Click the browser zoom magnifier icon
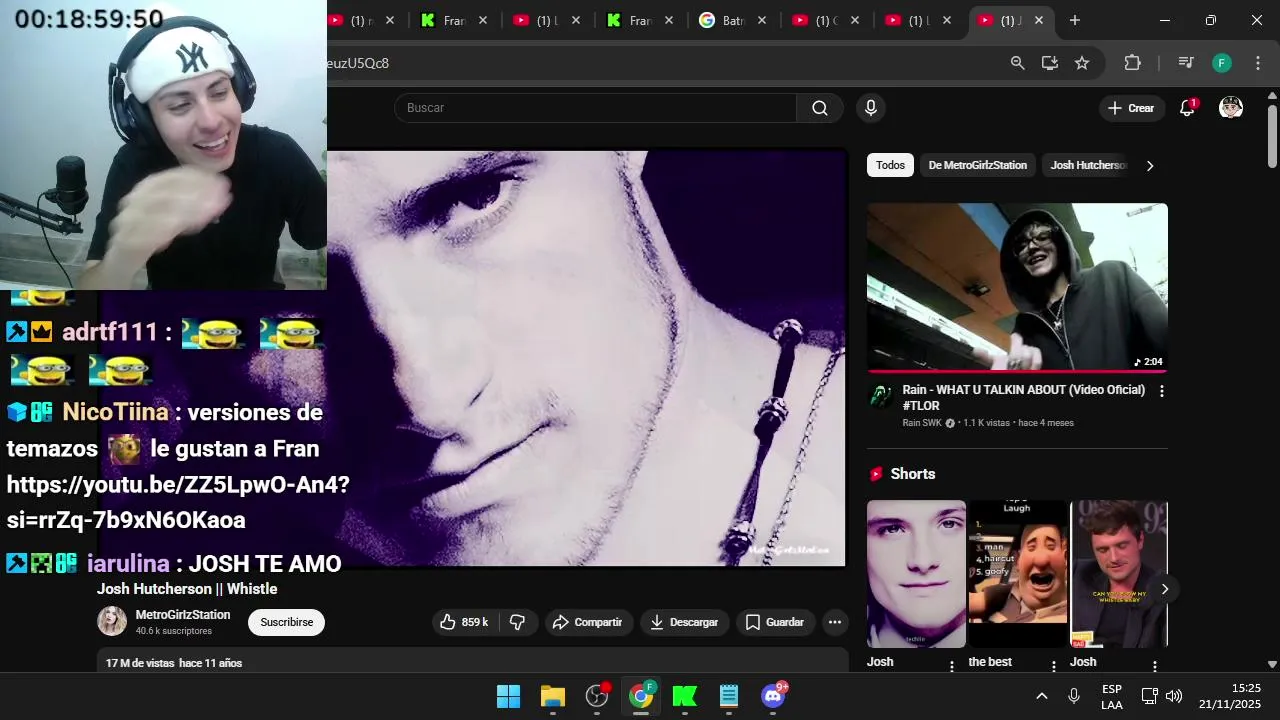Viewport: 1280px width, 720px height. tap(1017, 63)
